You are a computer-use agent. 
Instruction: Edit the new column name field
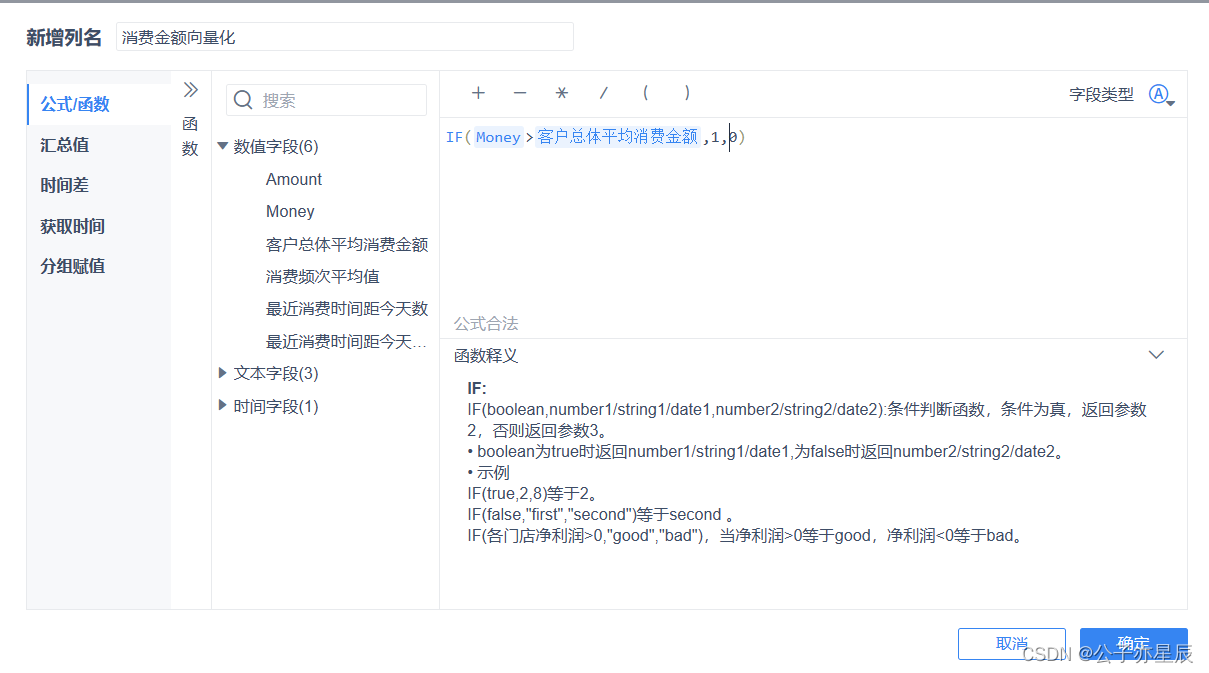[345, 37]
